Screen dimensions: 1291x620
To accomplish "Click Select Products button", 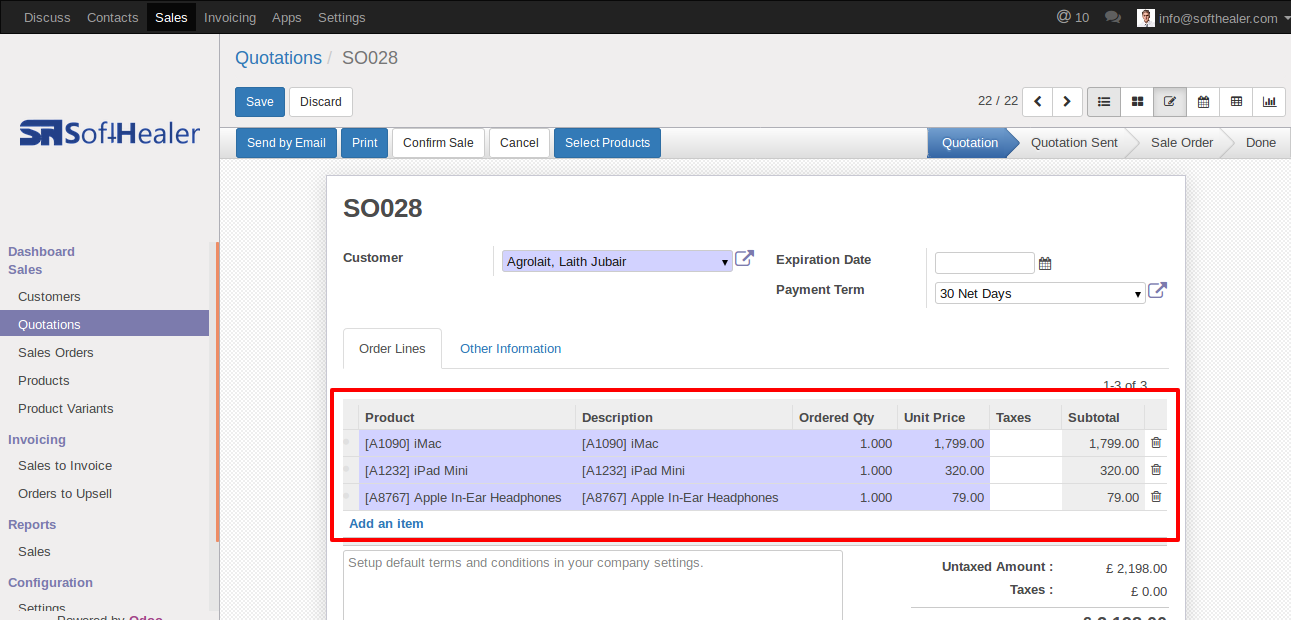I will pos(607,143).
